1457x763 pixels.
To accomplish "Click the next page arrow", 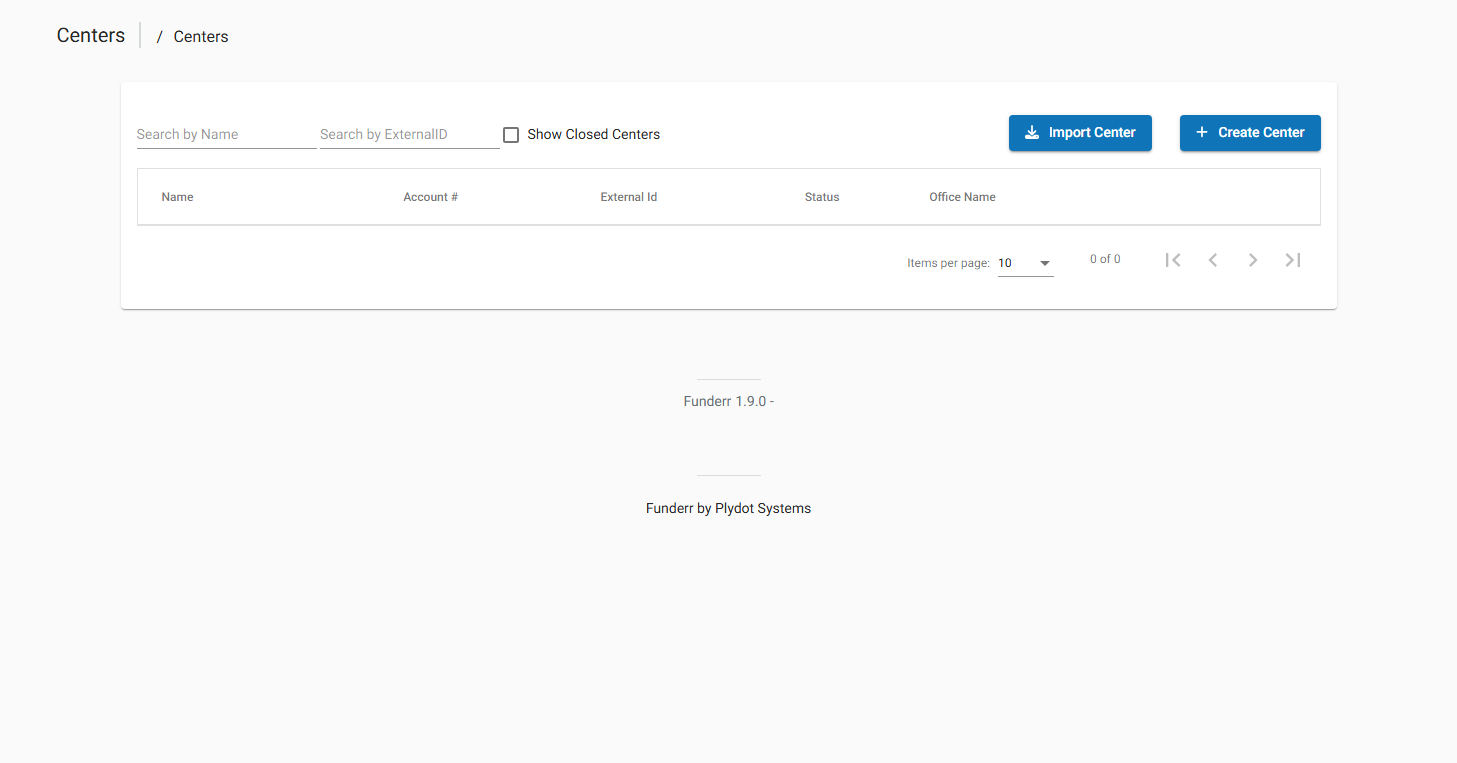I will 1253,260.
